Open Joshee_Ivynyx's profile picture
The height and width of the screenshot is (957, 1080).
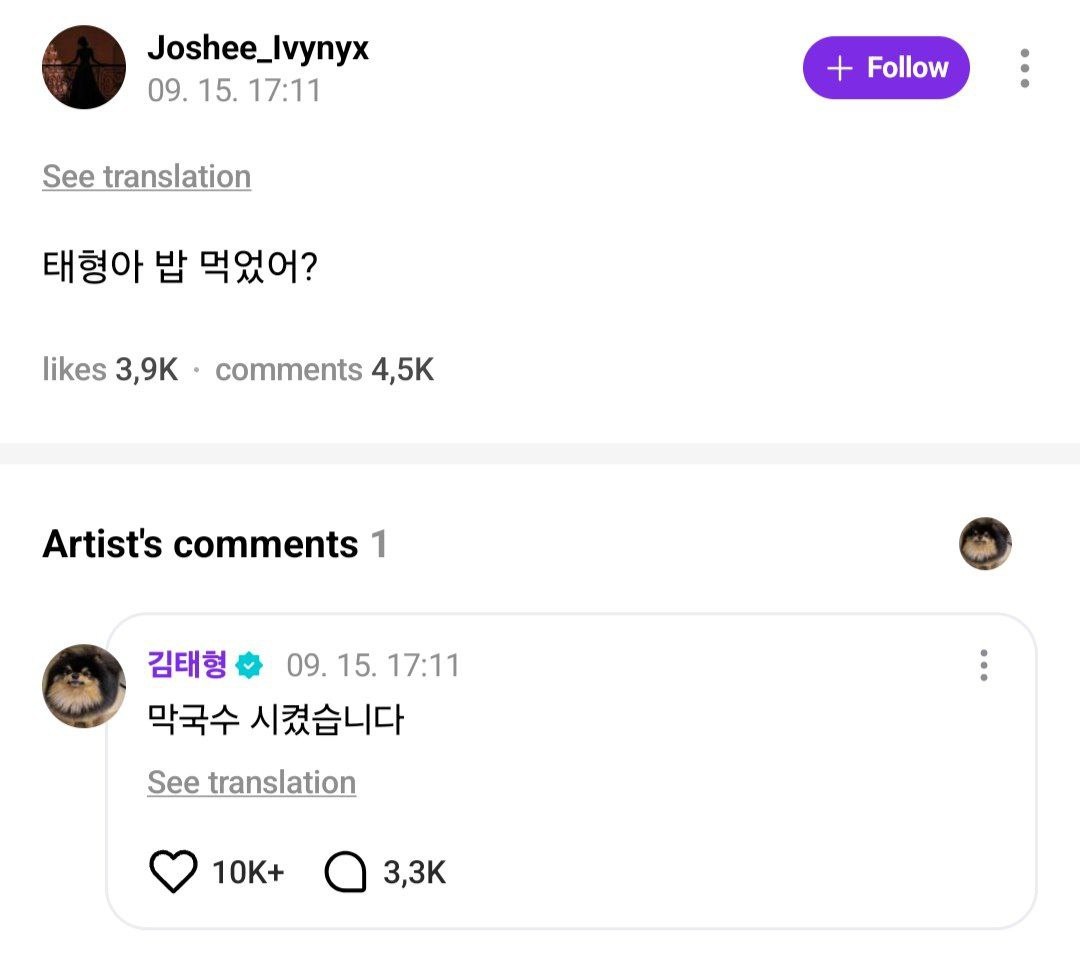pyautogui.click(x=84, y=67)
